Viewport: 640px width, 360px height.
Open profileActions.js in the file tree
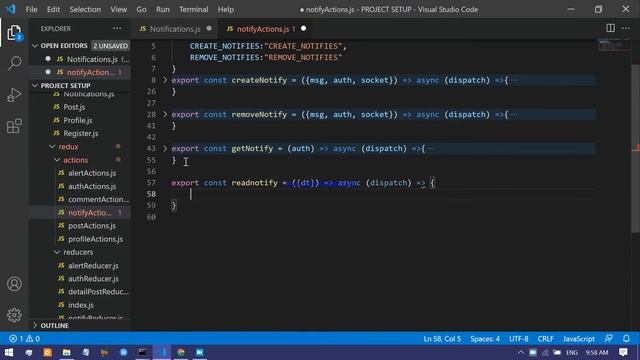coord(95,239)
